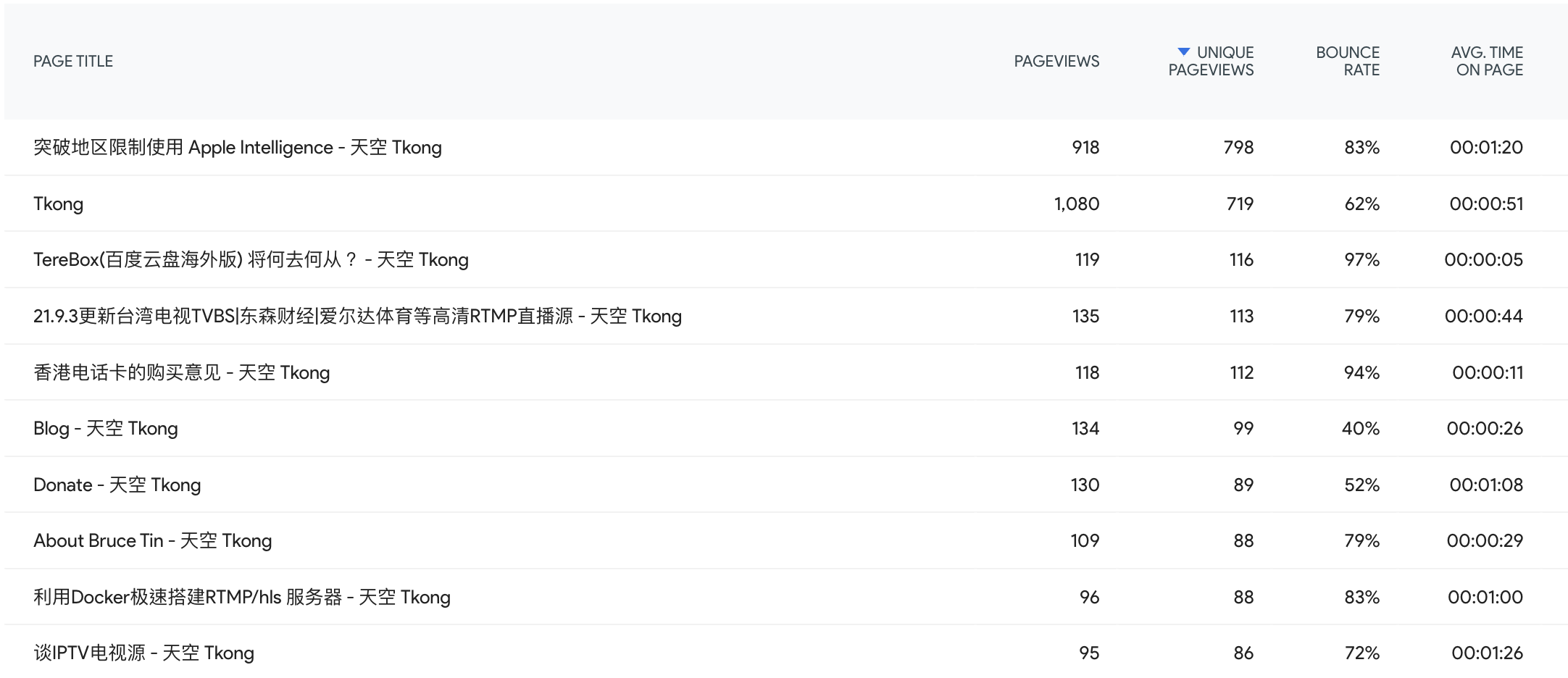Select the 香港电话卡 purchase advice row
This screenshot has width=1568, height=678.
click(x=182, y=373)
